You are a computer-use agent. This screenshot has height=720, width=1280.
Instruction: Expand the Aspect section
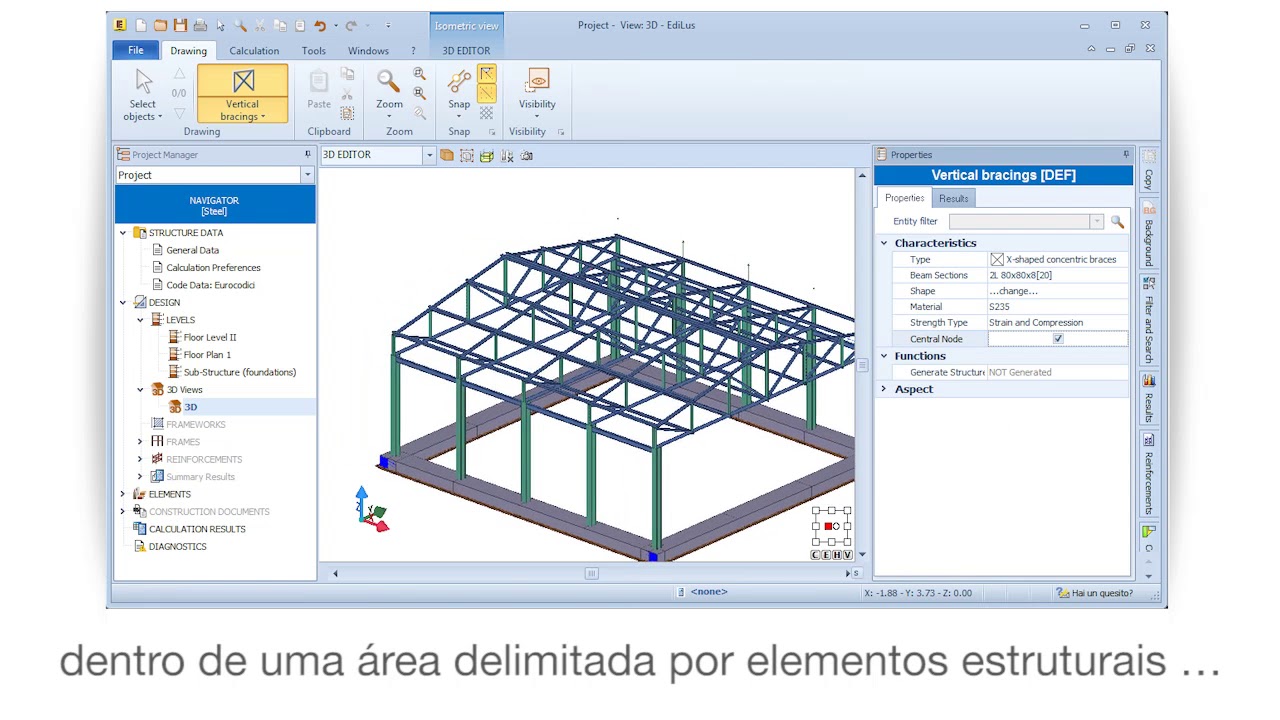coord(884,389)
